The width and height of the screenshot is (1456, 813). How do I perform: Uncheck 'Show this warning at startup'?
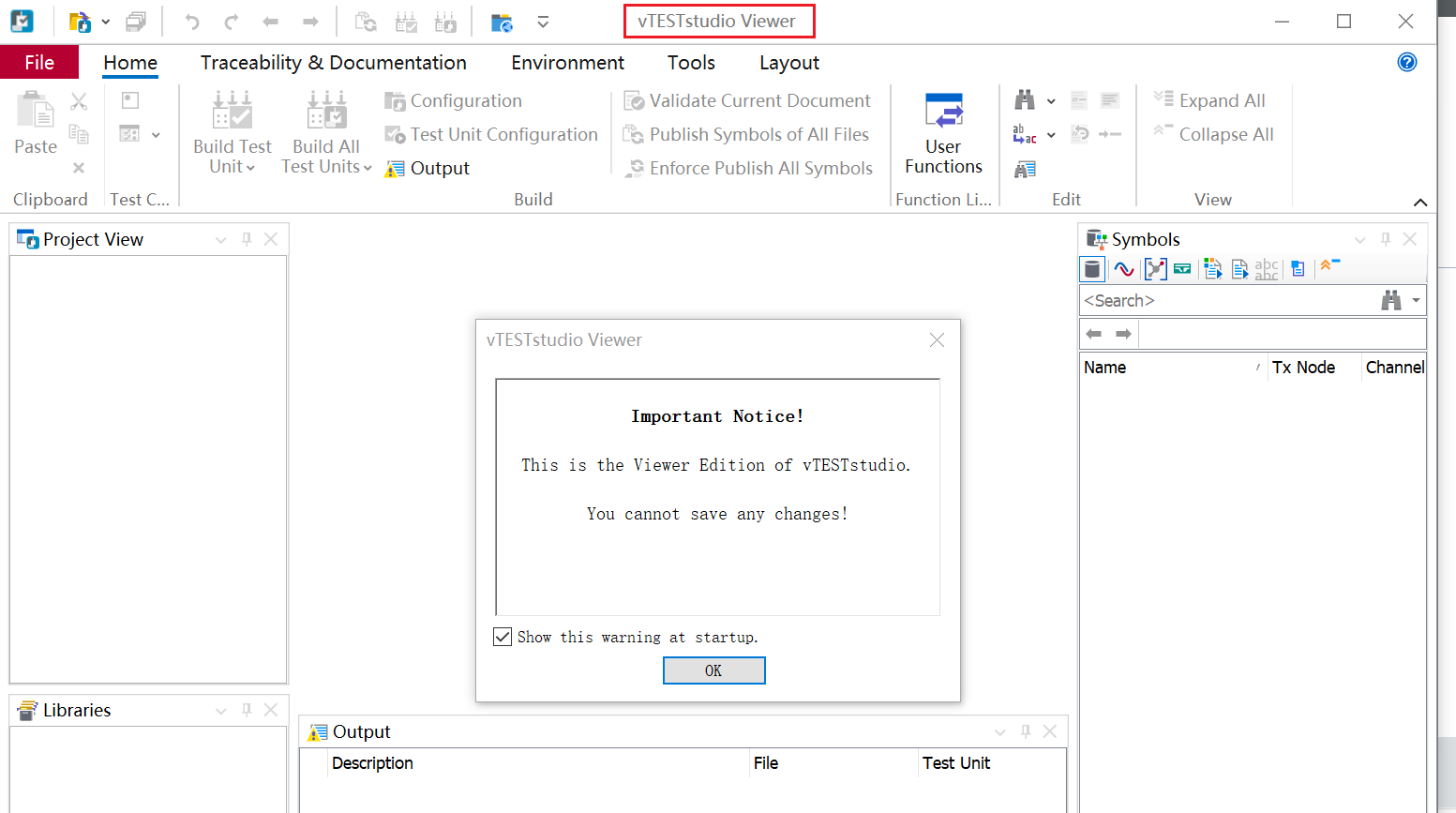[x=503, y=637]
